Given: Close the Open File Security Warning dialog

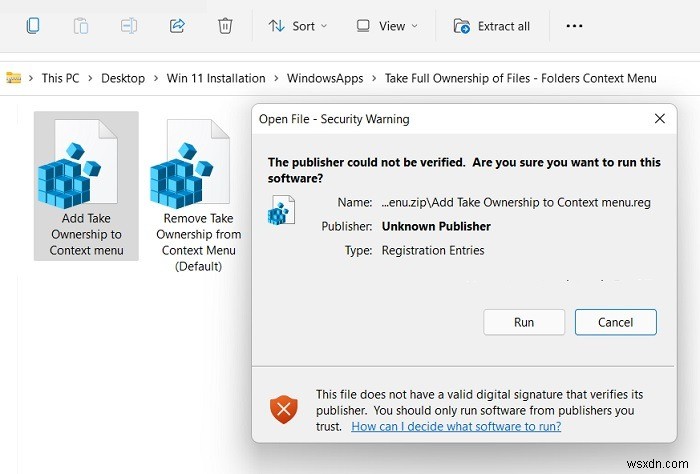Looking at the screenshot, I should [659, 119].
